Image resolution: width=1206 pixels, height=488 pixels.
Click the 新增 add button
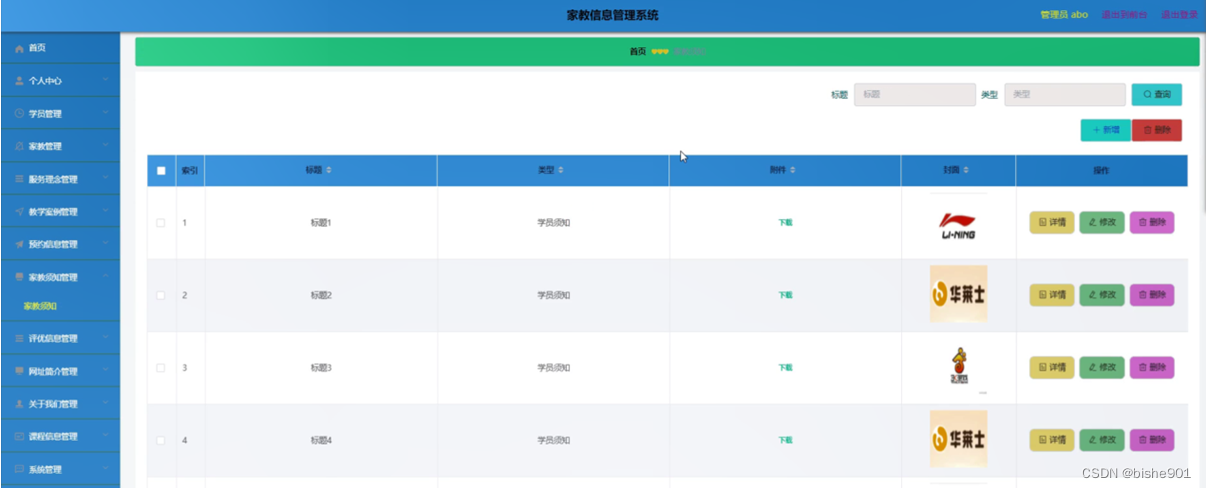coord(1105,130)
